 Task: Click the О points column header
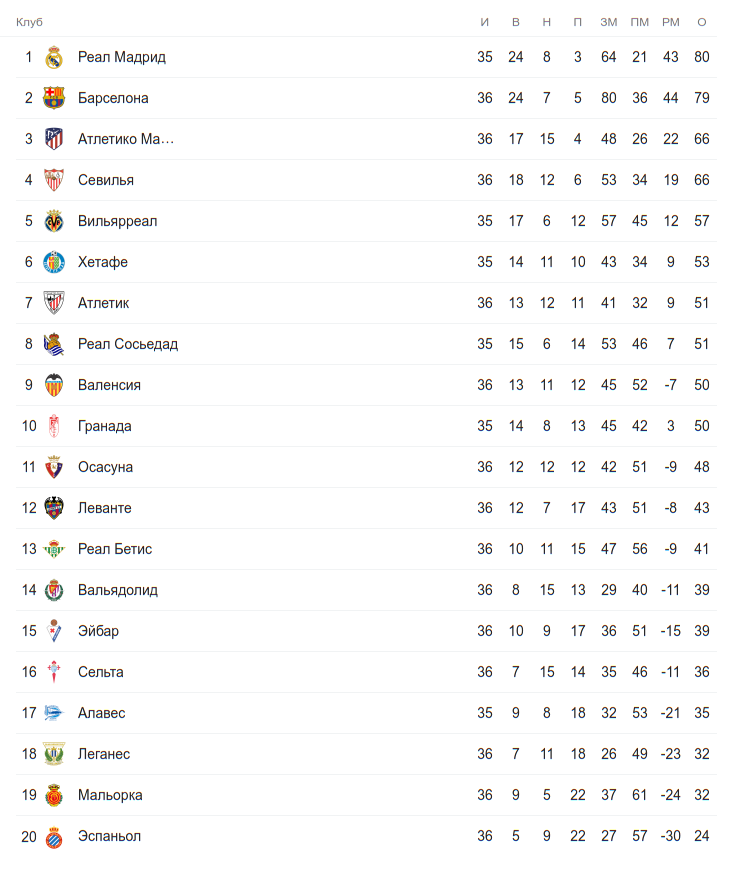[702, 22]
